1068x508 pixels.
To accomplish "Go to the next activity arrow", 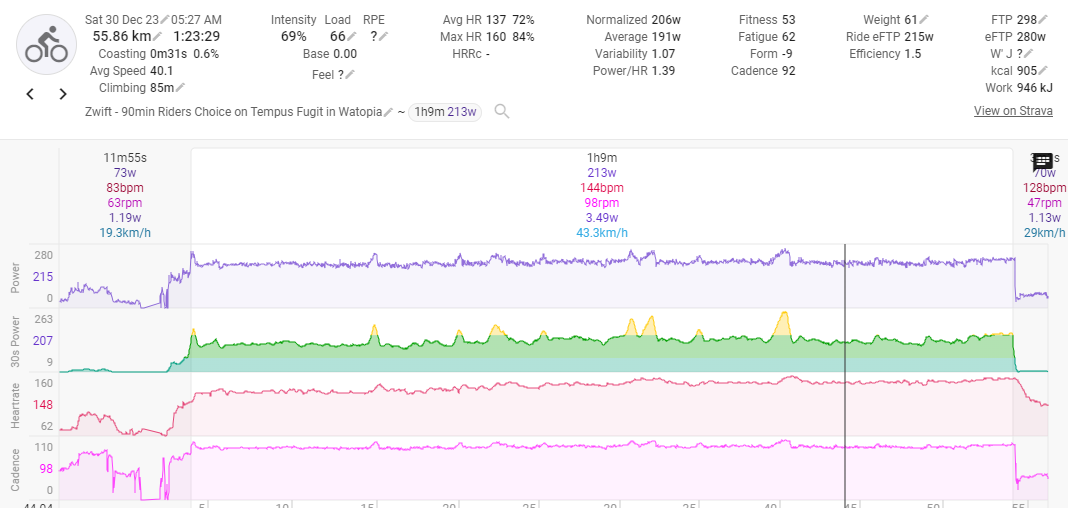I will [63, 94].
